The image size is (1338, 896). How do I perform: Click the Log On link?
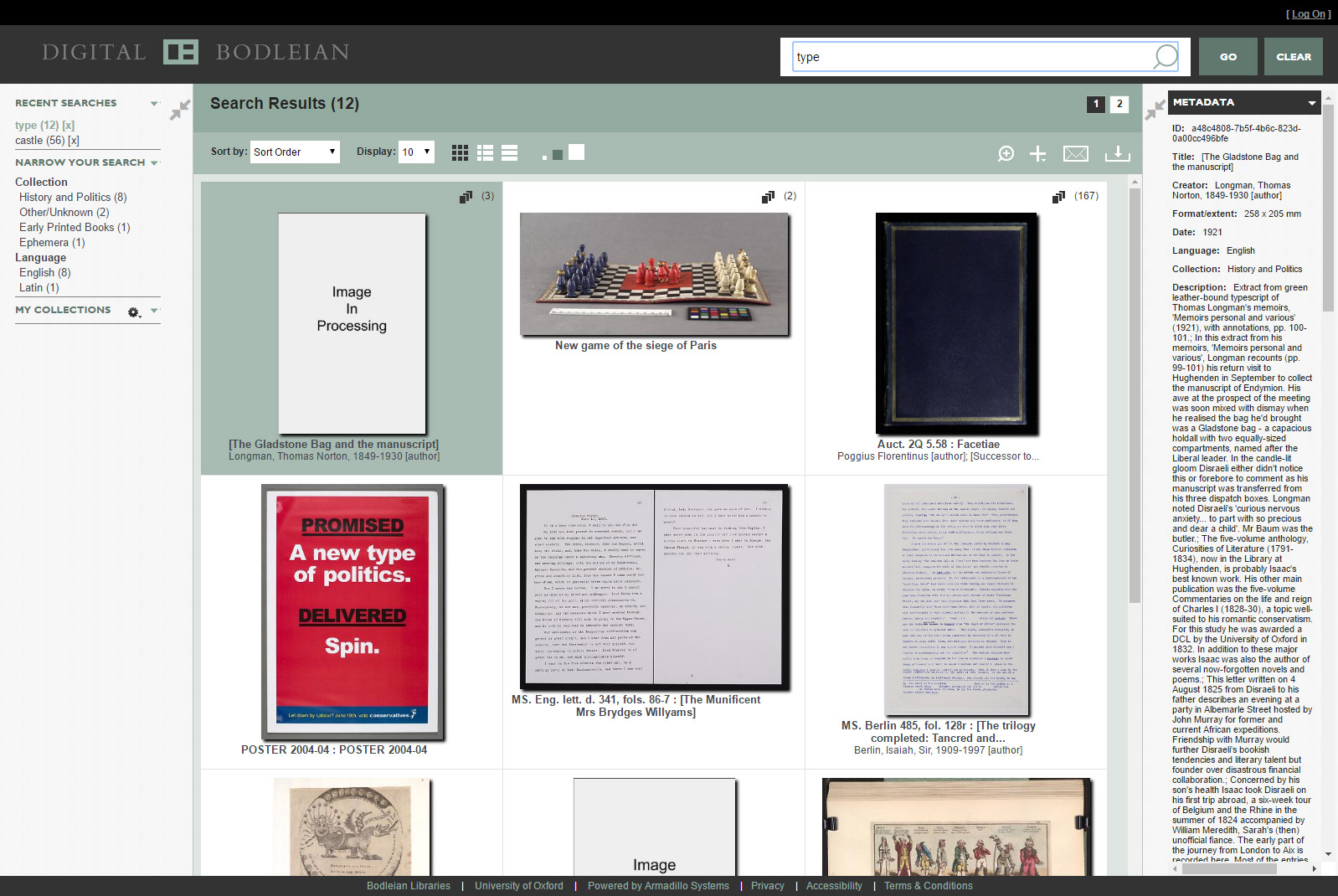tap(1308, 14)
